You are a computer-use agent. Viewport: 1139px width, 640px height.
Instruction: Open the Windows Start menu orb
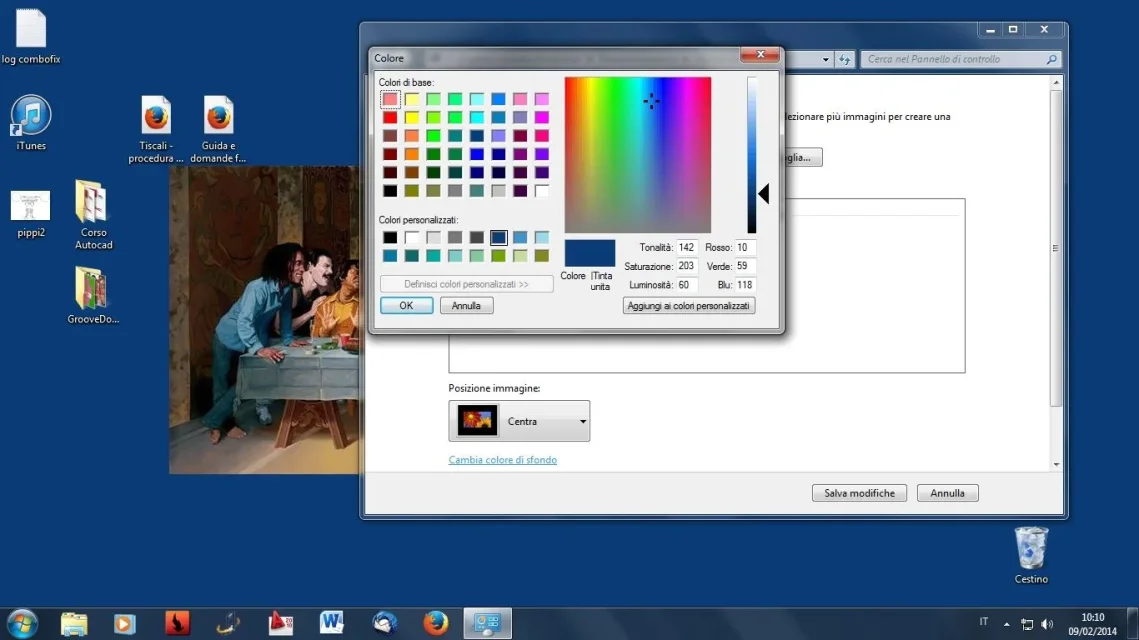(x=23, y=623)
